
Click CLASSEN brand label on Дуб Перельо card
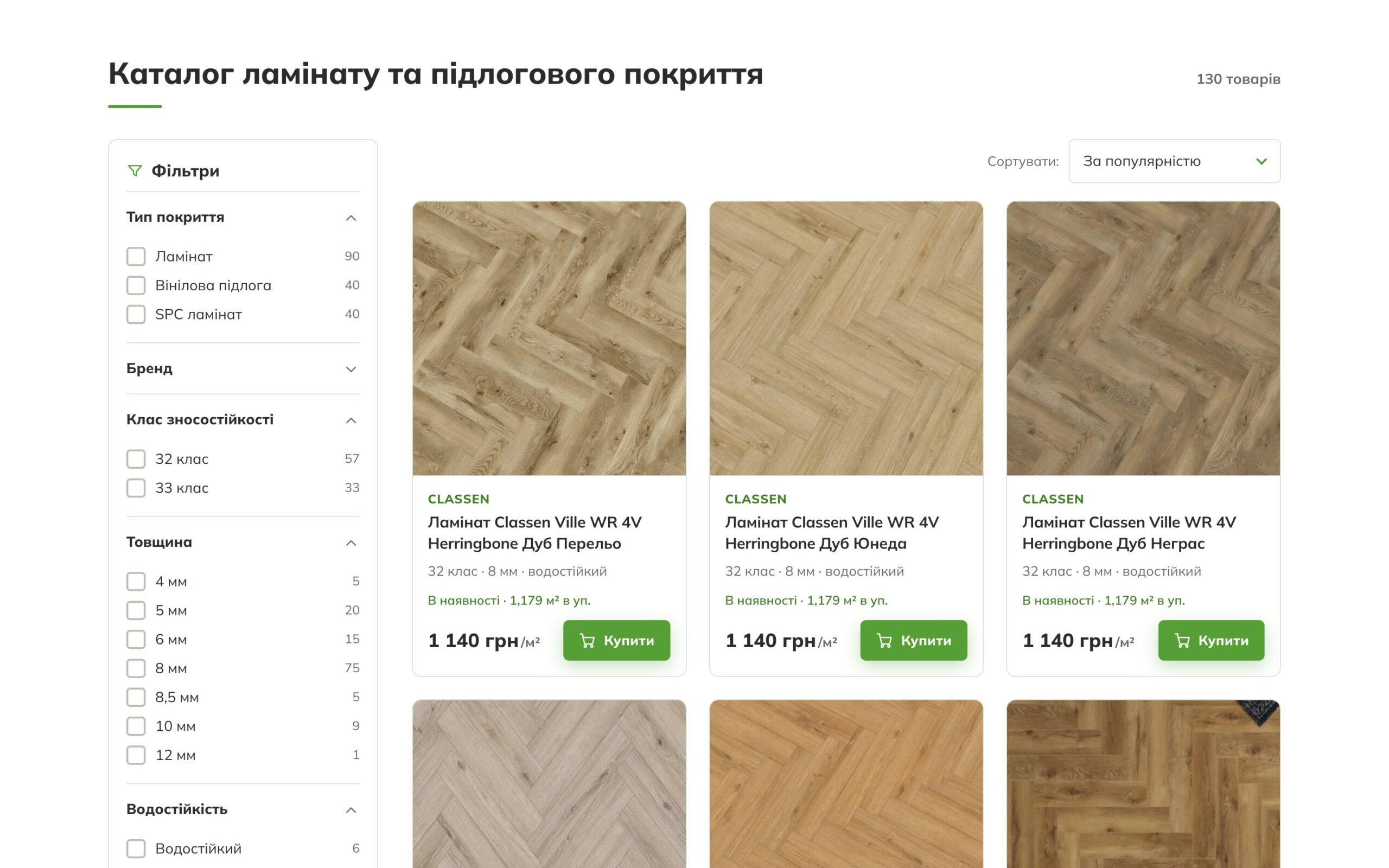(x=458, y=499)
